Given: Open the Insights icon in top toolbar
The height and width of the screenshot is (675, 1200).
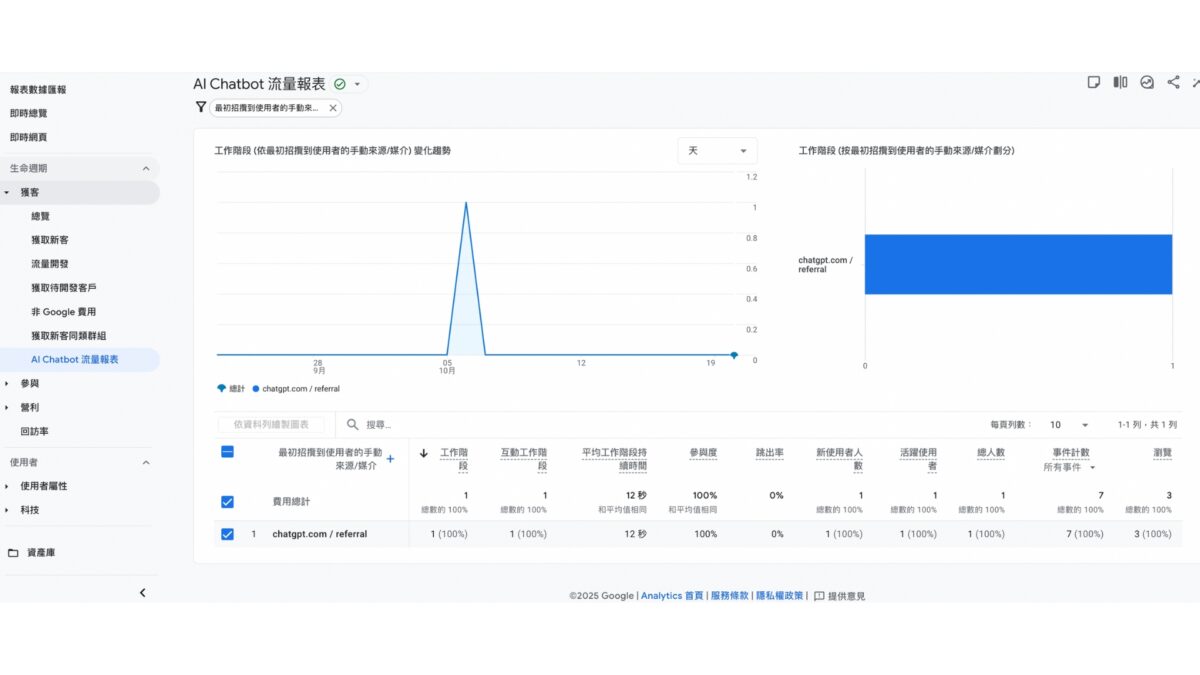Looking at the screenshot, I should (1147, 82).
